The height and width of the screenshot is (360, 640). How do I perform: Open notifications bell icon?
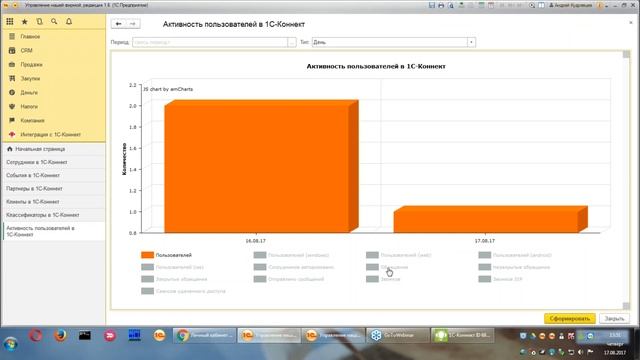click(x=69, y=22)
